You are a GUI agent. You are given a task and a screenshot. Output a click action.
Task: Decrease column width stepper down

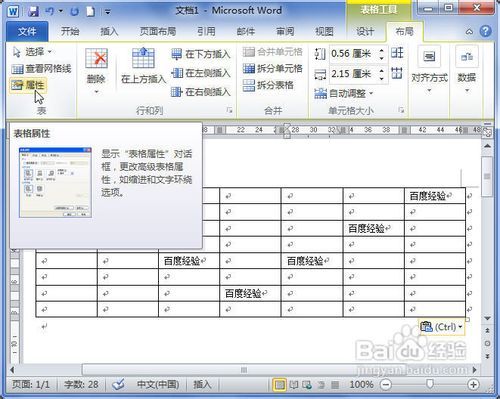382,78
